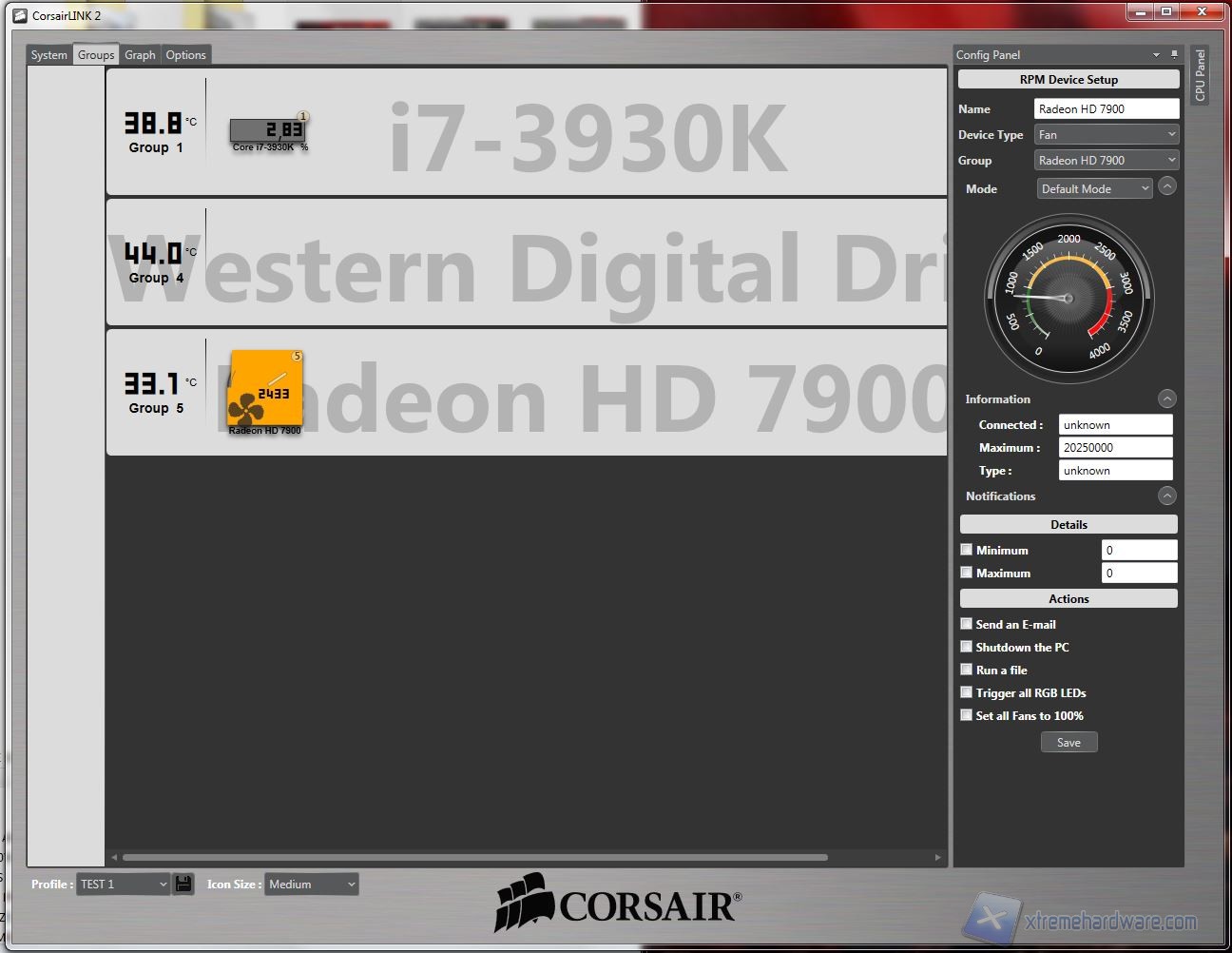Screen dimensions: 1232x953
Task: Collapse the Information section
Action: tap(1167, 399)
